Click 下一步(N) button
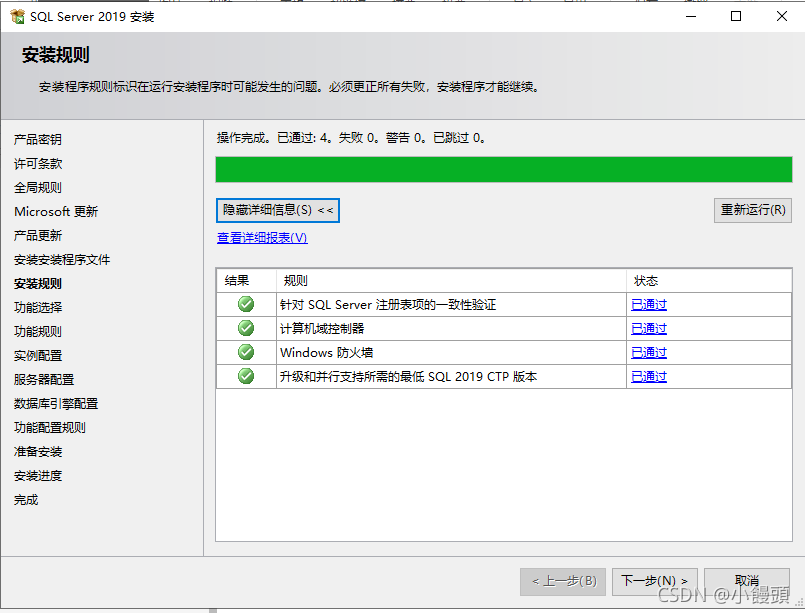The image size is (805, 613). (655, 581)
